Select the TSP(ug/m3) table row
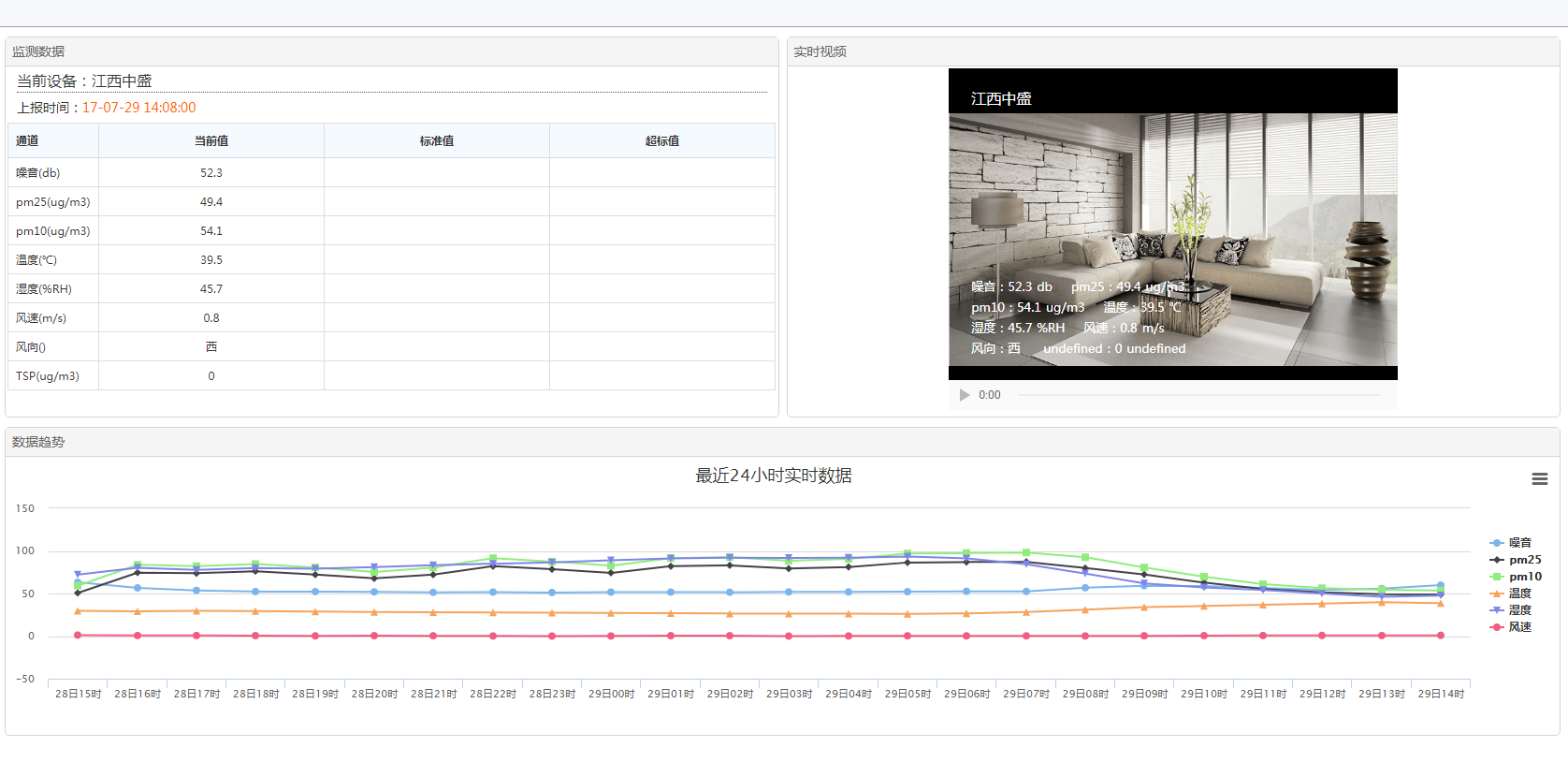1568x777 pixels. (x=48, y=376)
